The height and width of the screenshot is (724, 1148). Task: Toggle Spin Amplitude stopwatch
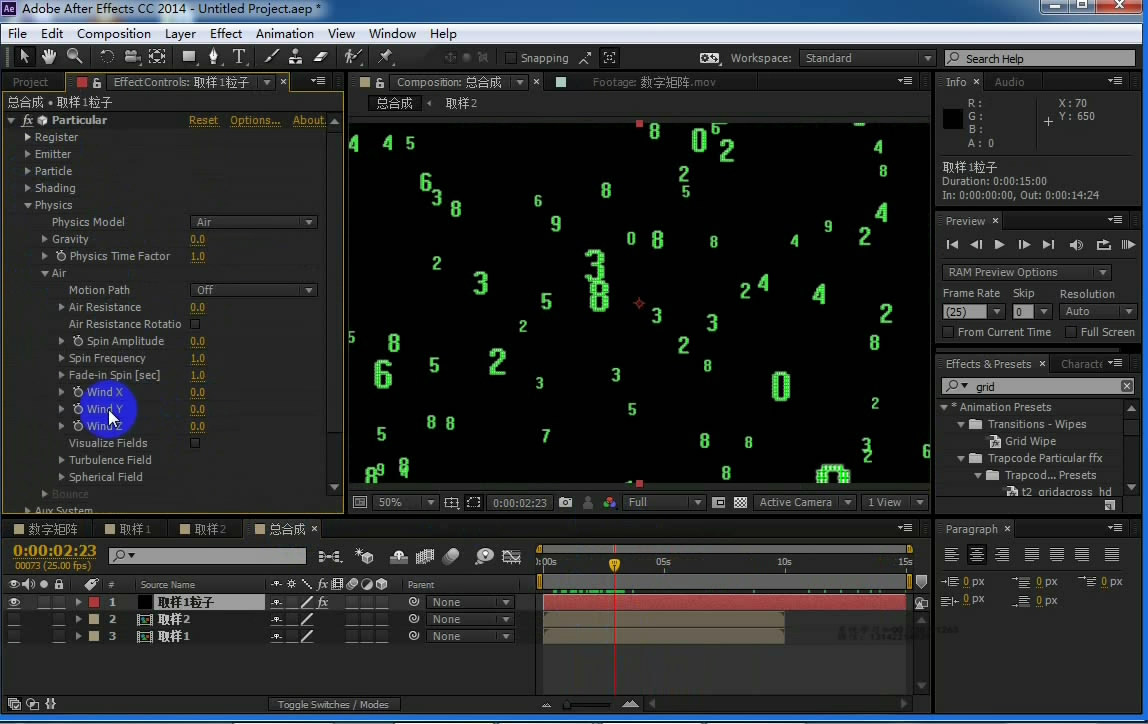pos(78,341)
